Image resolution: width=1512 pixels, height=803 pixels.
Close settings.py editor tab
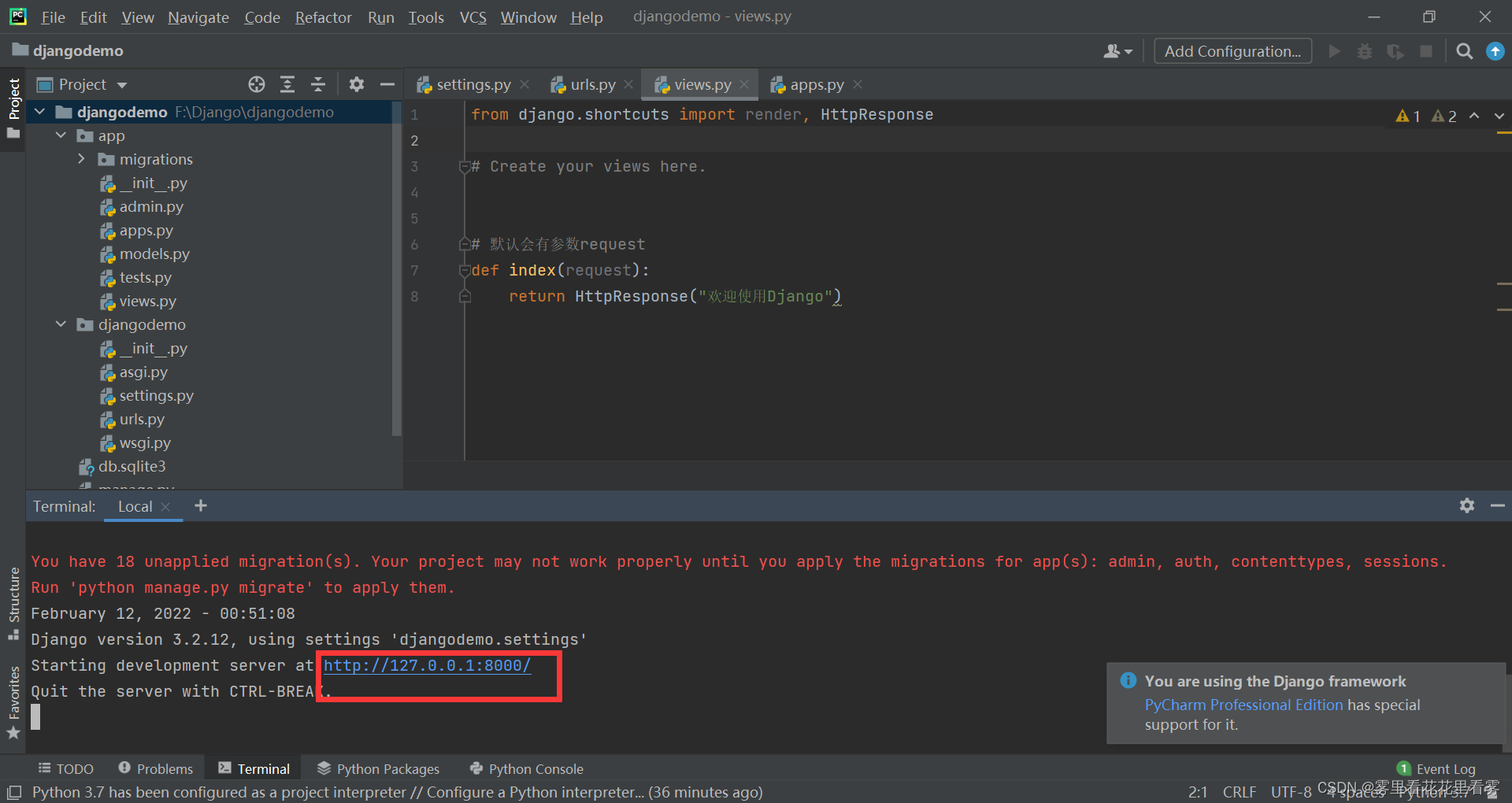(x=524, y=84)
